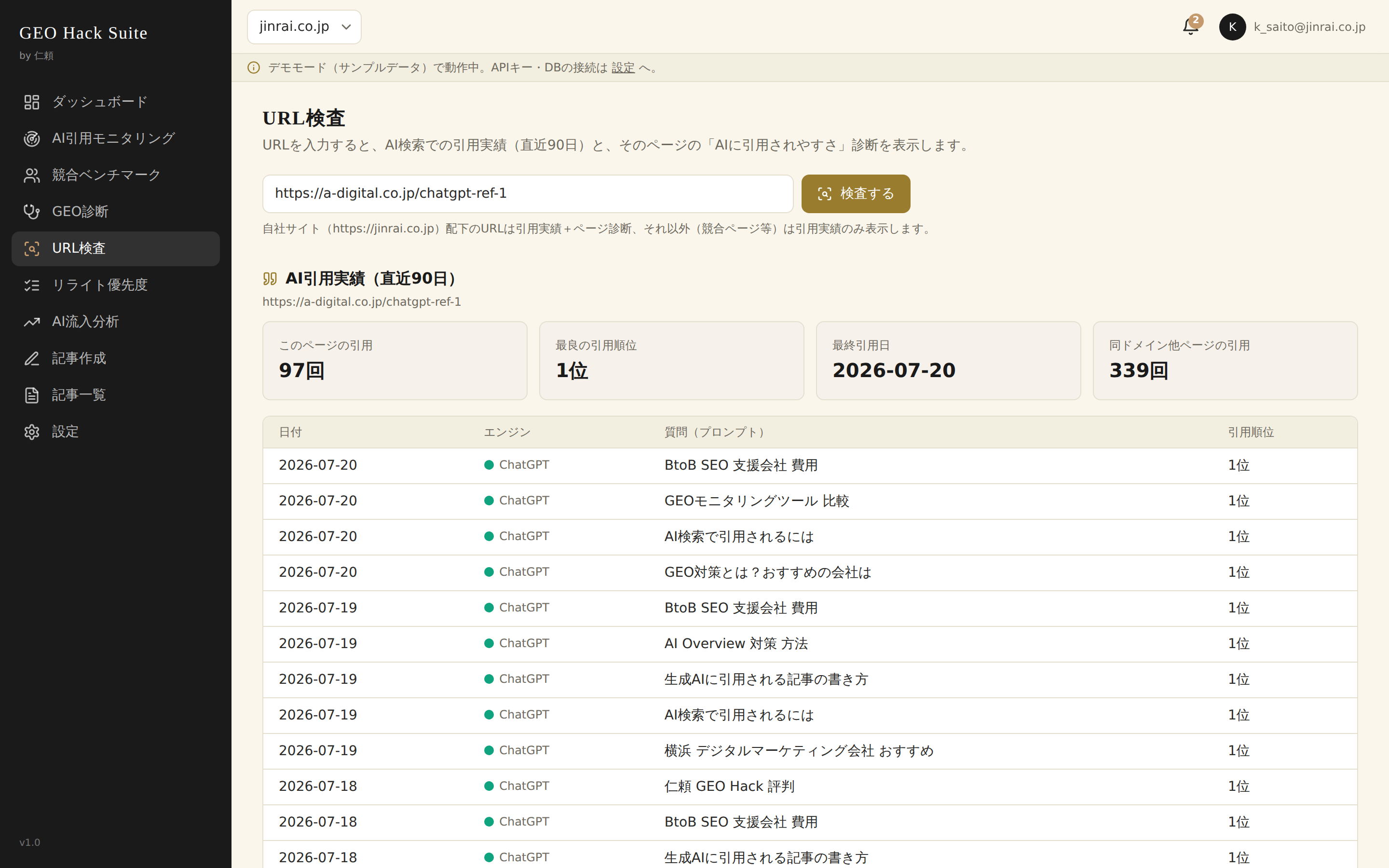Click the 引用順位 column header
This screenshot has height=868, width=1389.
[x=1251, y=432]
